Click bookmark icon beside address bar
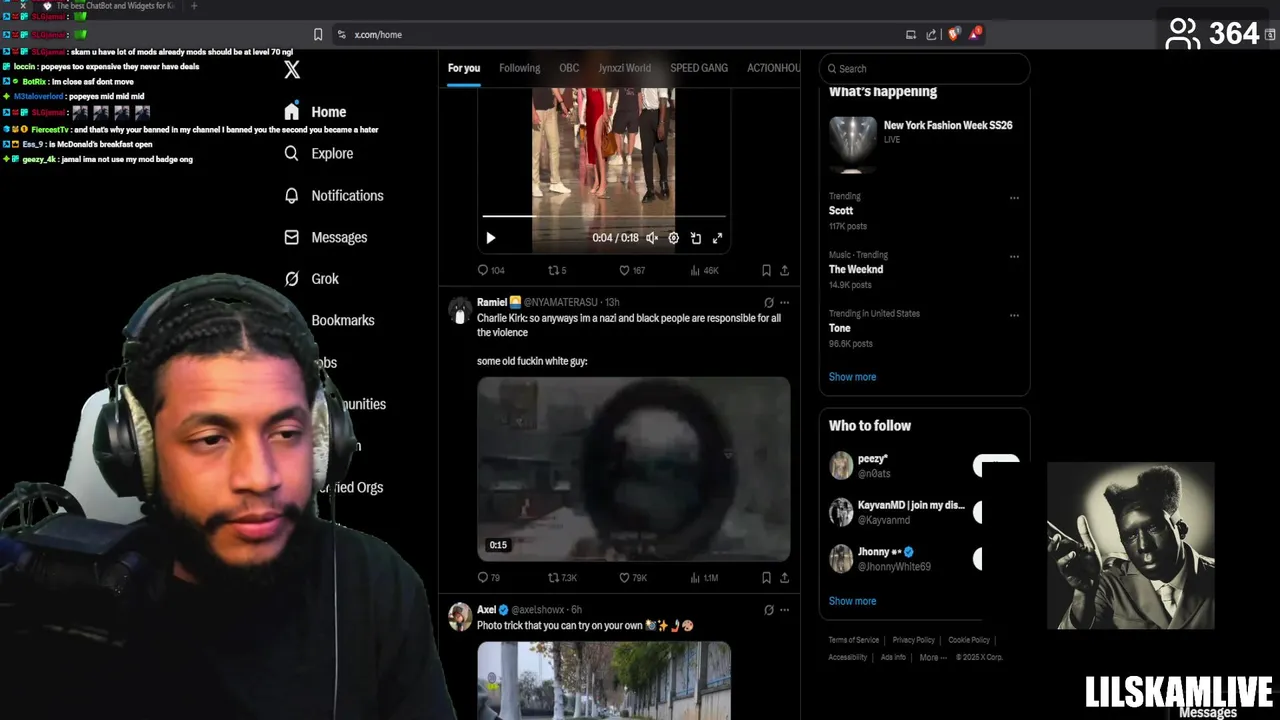Screen dimensions: 1280x720 pos(318,34)
